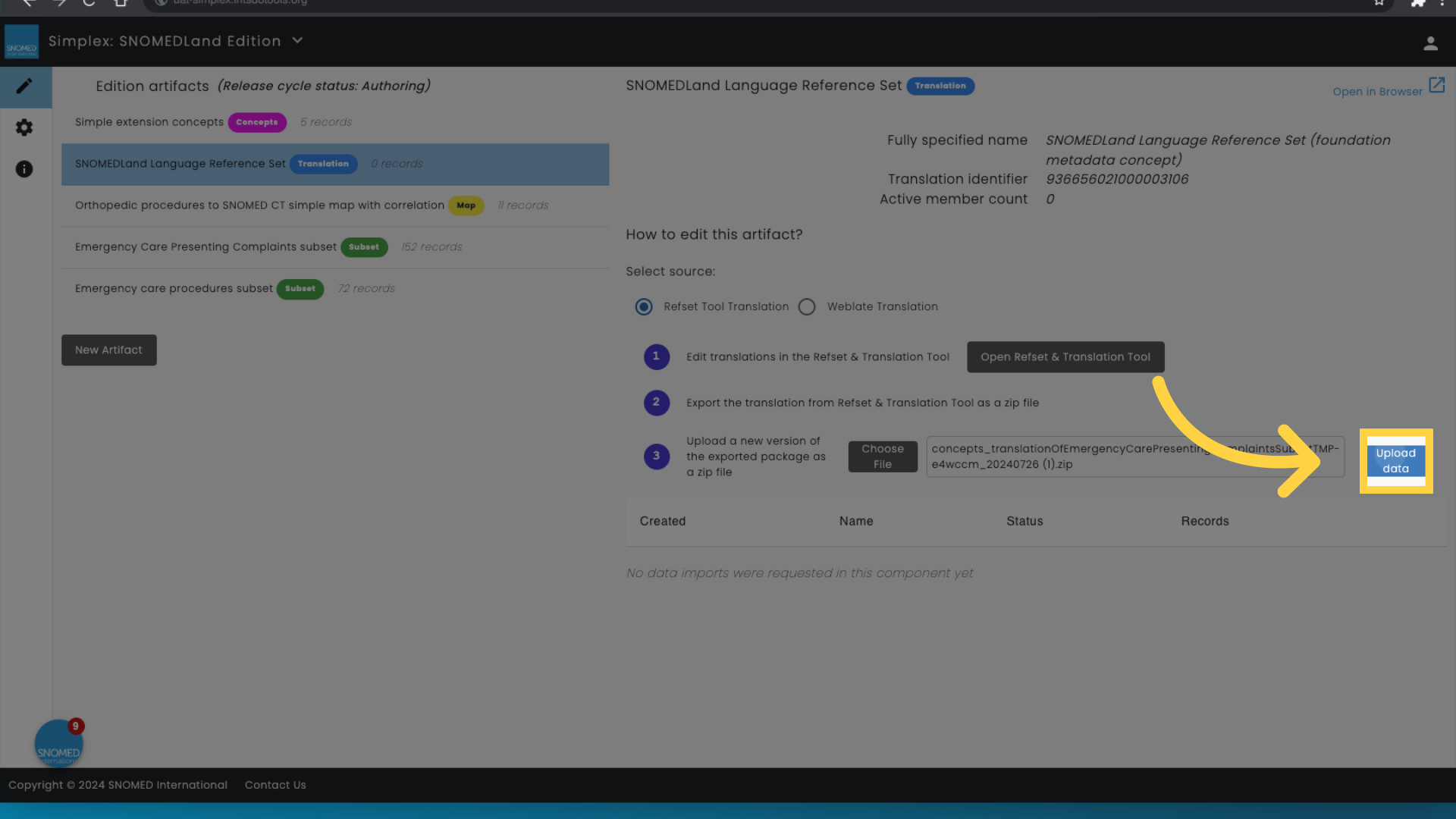The image size is (1456, 819).
Task: Click the Choose File button for zip upload
Action: [x=882, y=456]
